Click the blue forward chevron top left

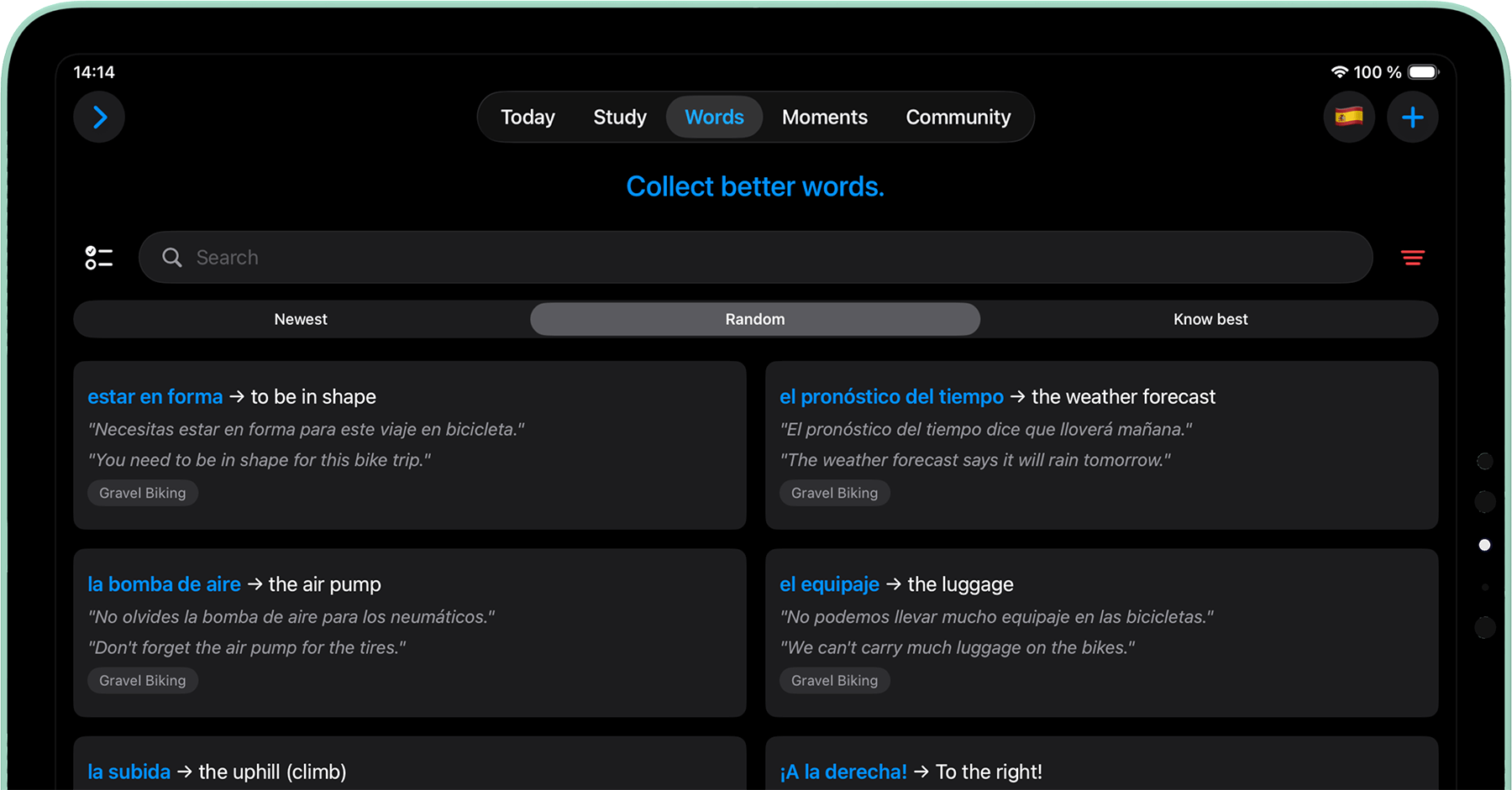[x=98, y=117]
